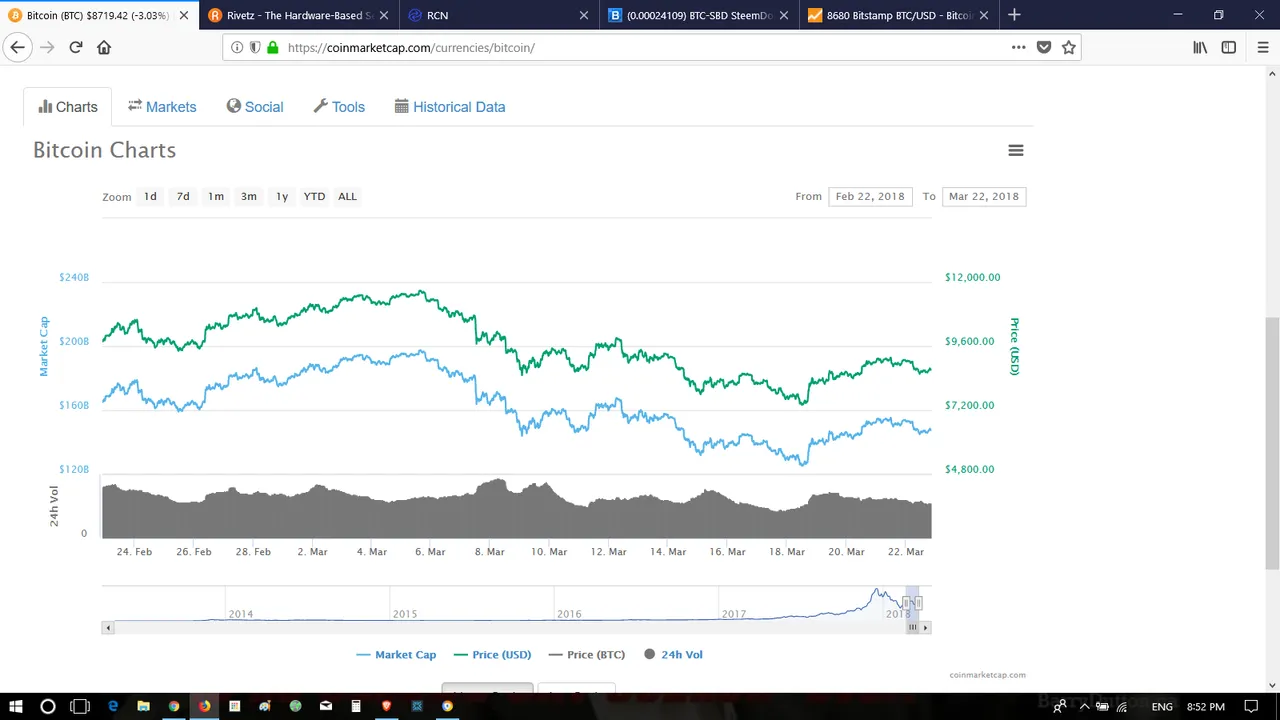Set chart zoom to 1y
The height and width of the screenshot is (720, 1280).
(x=282, y=196)
